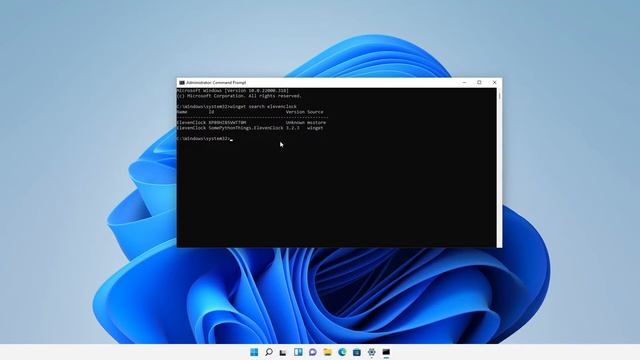Click the 'Administrator: Command Prompt' title text
Image resolution: width=640 pixels, height=360 pixels.
coord(216,82)
